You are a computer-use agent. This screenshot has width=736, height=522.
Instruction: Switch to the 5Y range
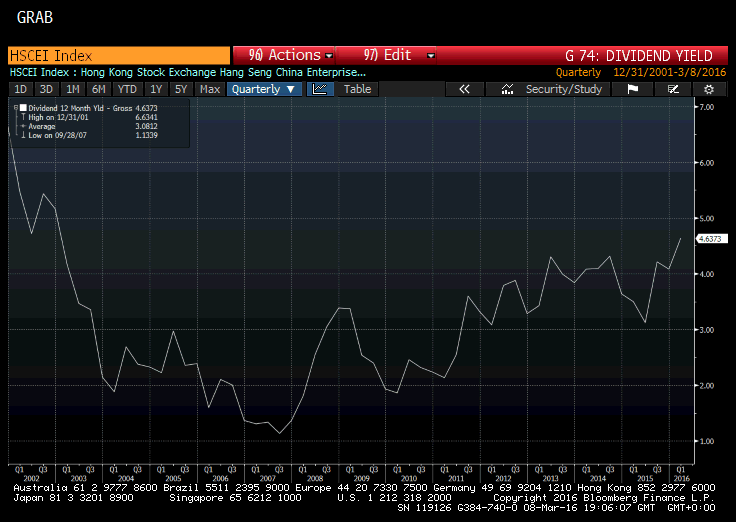(x=181, y=89)
